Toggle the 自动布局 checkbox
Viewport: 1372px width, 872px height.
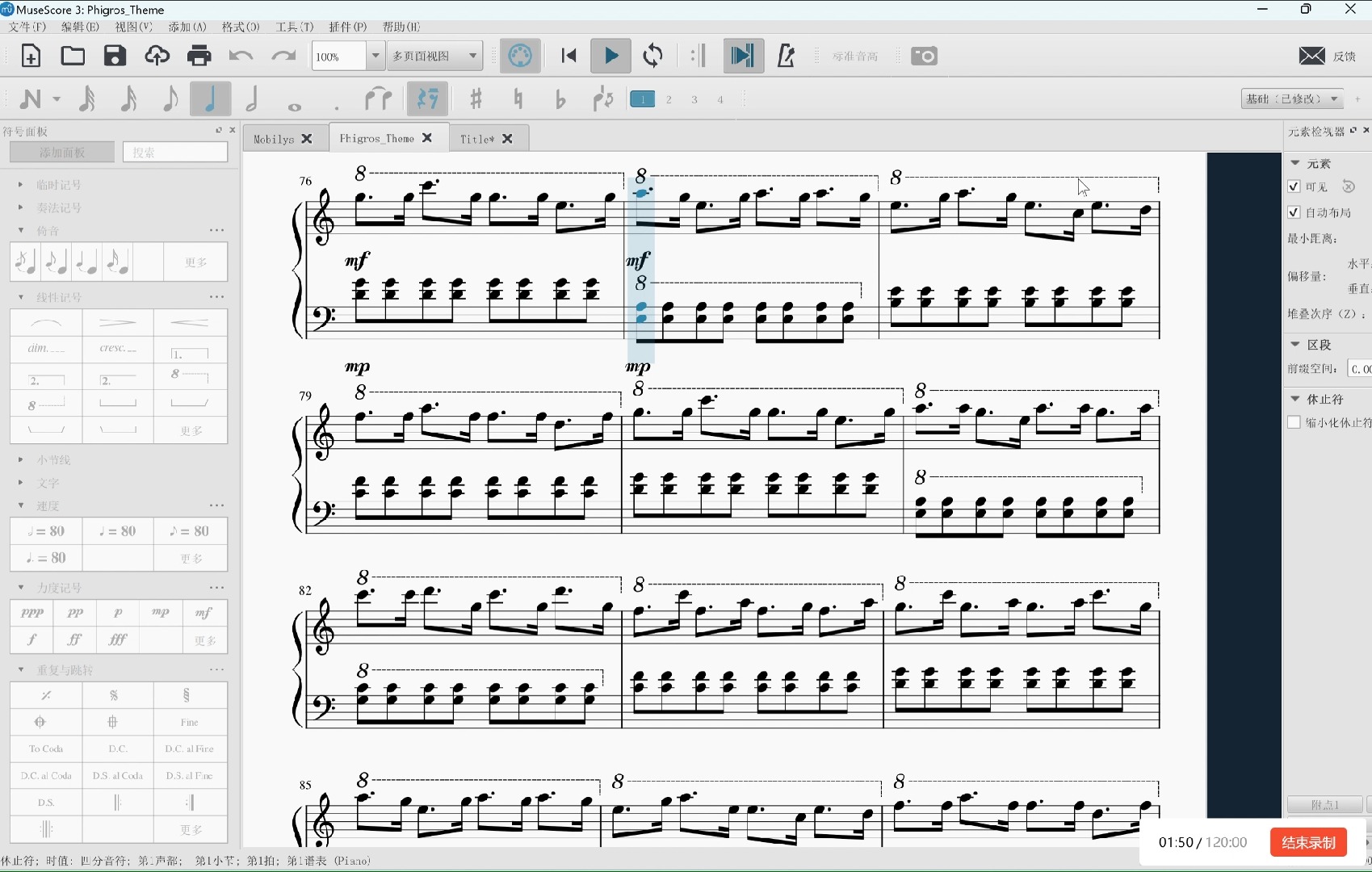1294,212
